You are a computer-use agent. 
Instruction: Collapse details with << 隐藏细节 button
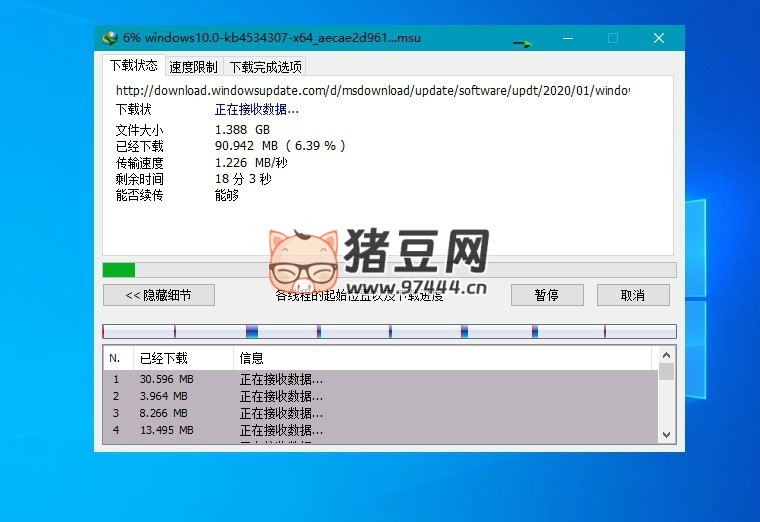[159, 295]
